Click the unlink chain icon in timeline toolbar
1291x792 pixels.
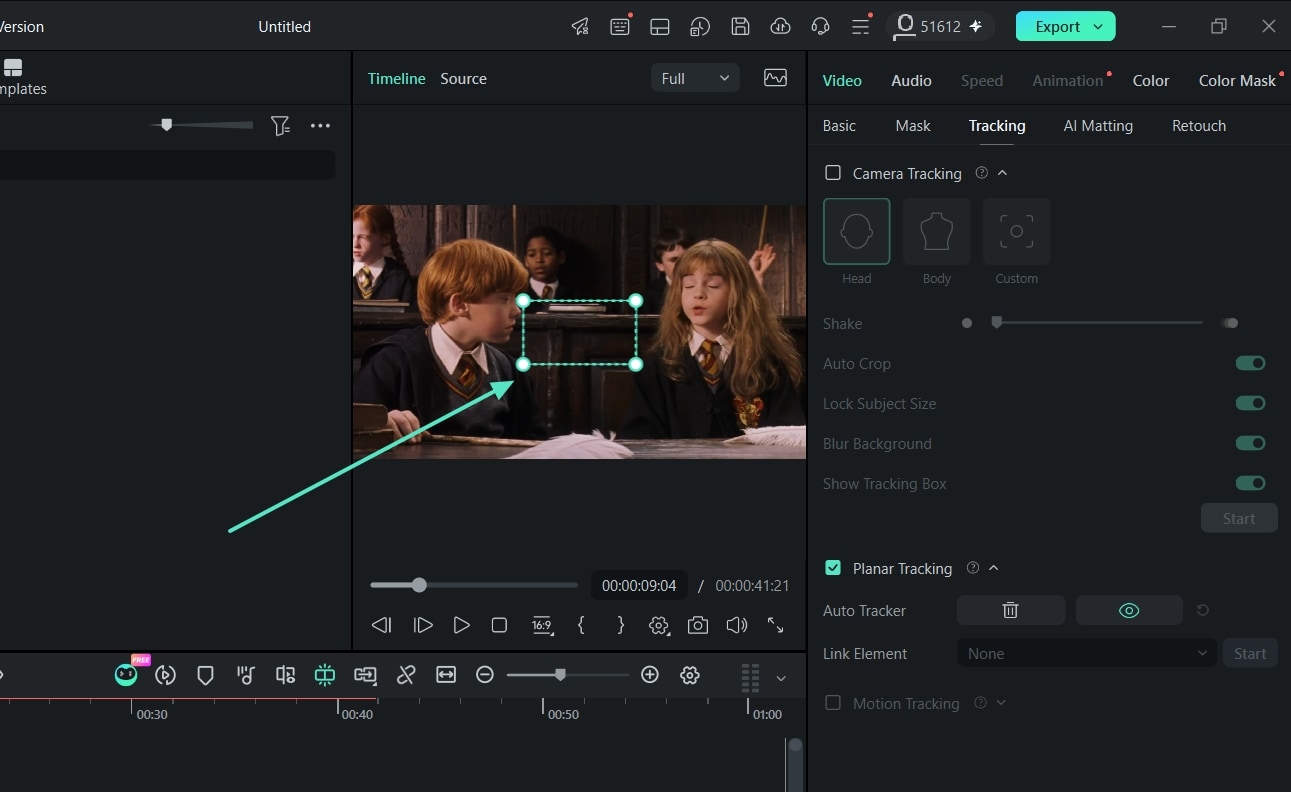pyautogui.click(x=406, y=675)
